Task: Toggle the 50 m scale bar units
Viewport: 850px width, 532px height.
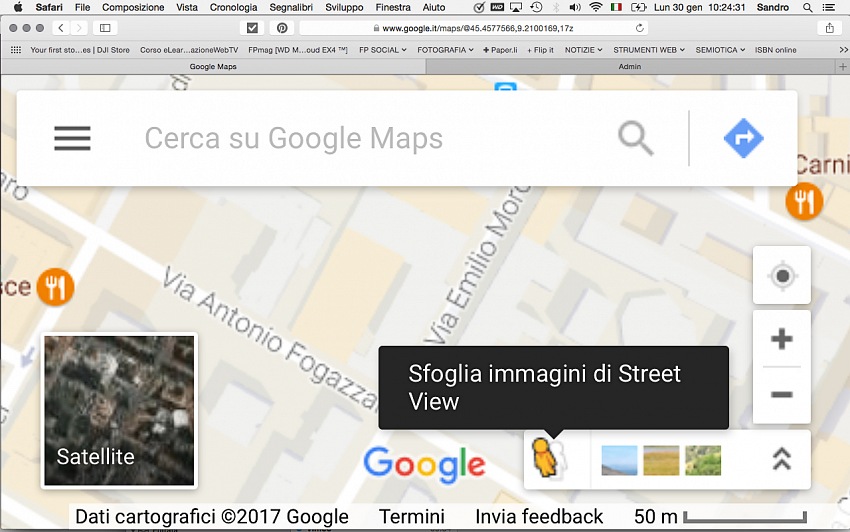Action: (x=720, y=516)
